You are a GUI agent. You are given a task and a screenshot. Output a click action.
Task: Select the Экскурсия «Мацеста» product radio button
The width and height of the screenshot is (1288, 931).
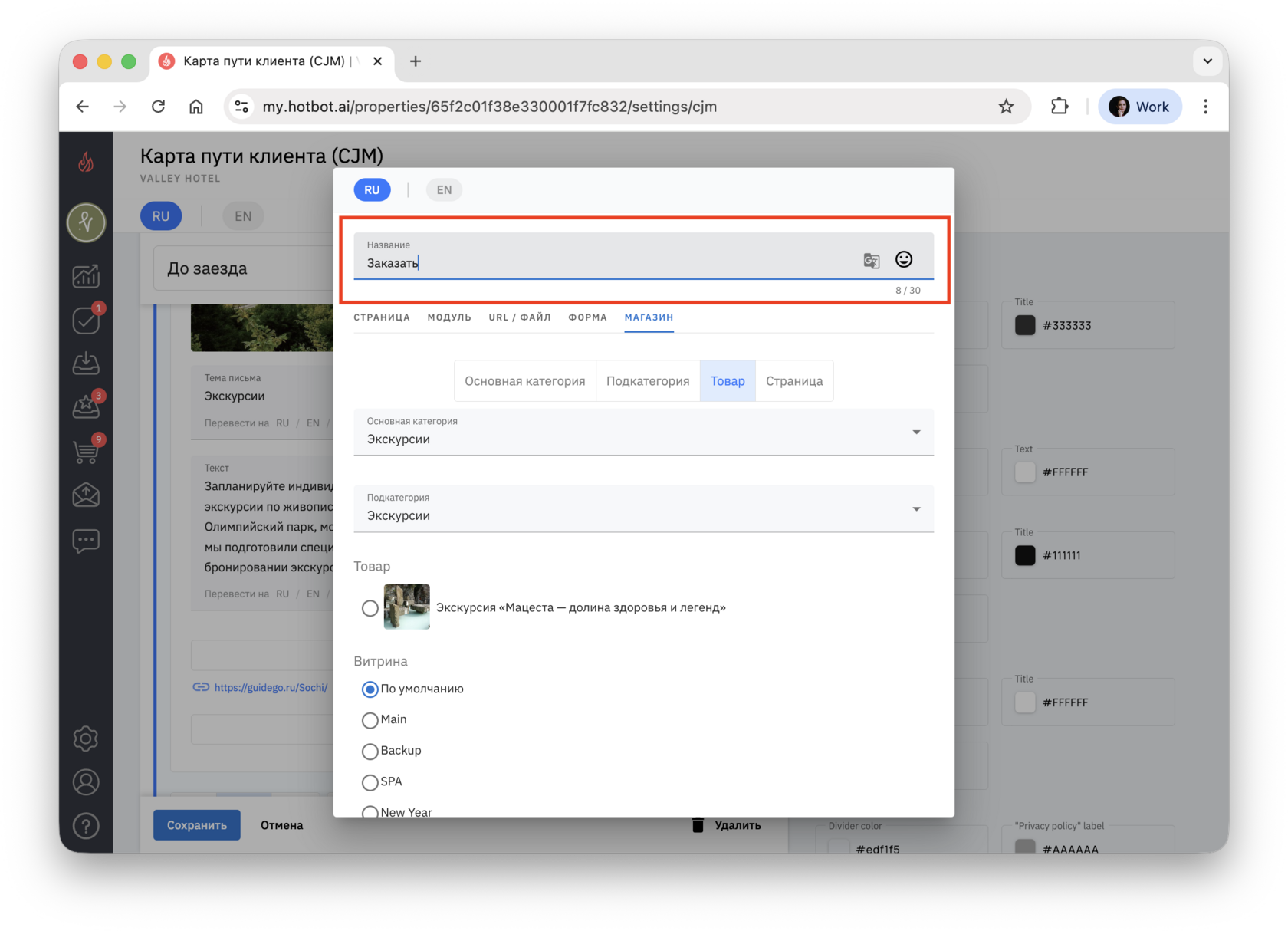tap(370, 608)
